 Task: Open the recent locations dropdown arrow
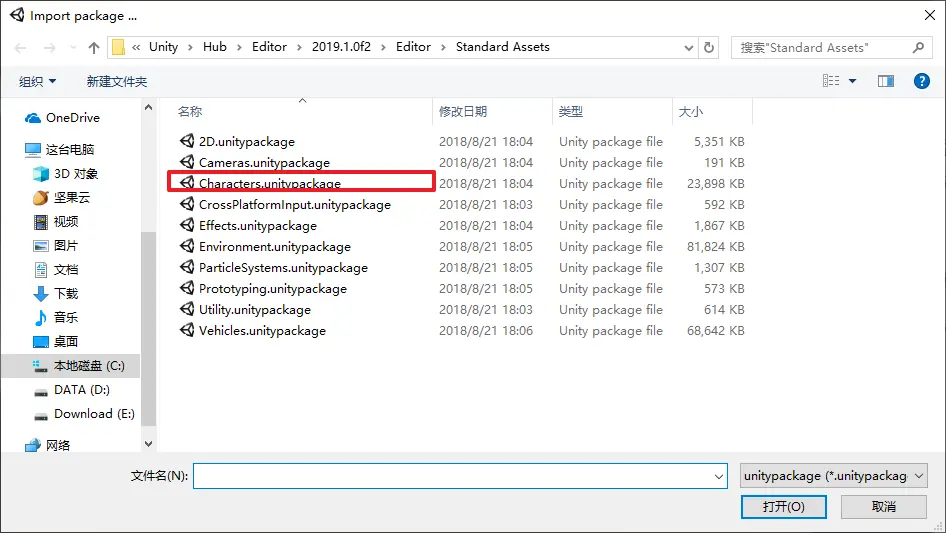coord(73,48)
